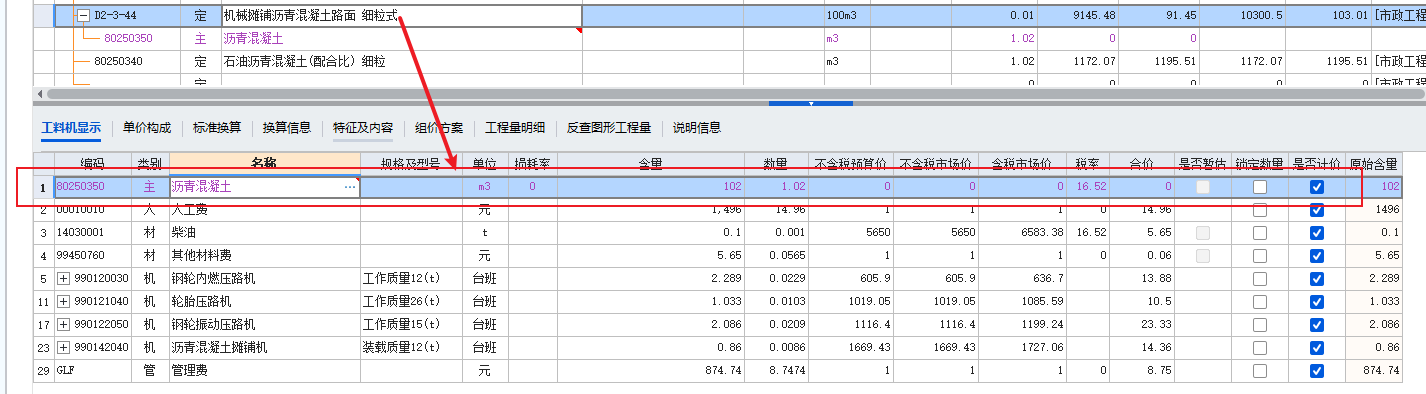Click the 规格及型号 column header

410,163
